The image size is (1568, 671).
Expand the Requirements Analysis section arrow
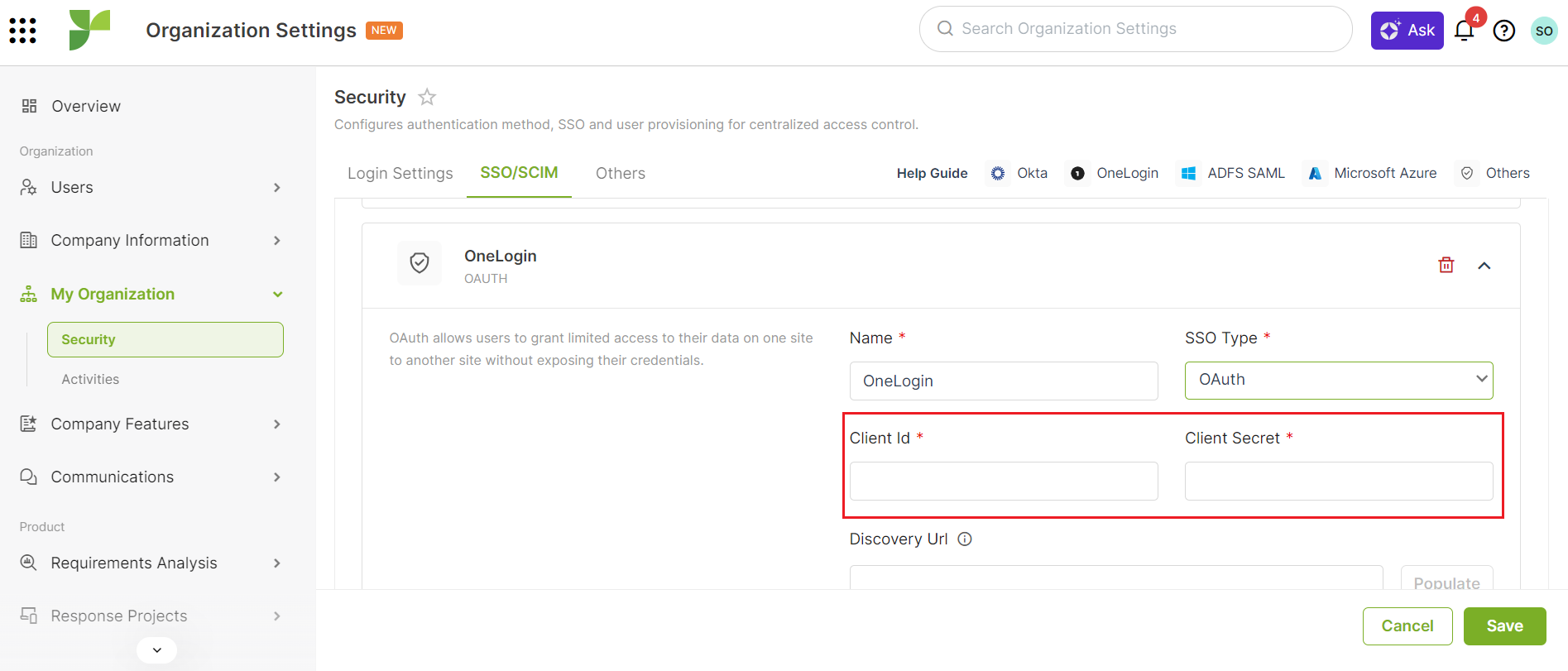pos(277,563)
